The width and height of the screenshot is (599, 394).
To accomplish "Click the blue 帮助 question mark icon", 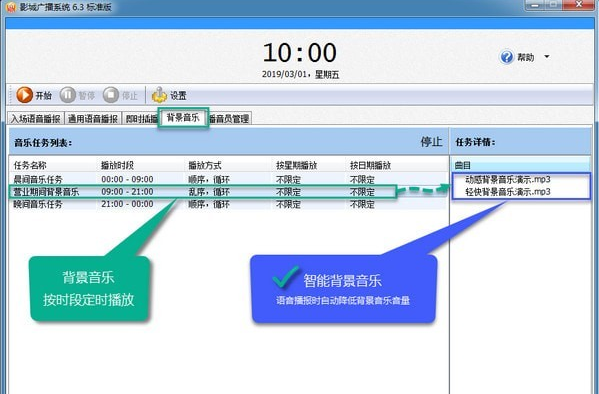I will tap(507, 57).
